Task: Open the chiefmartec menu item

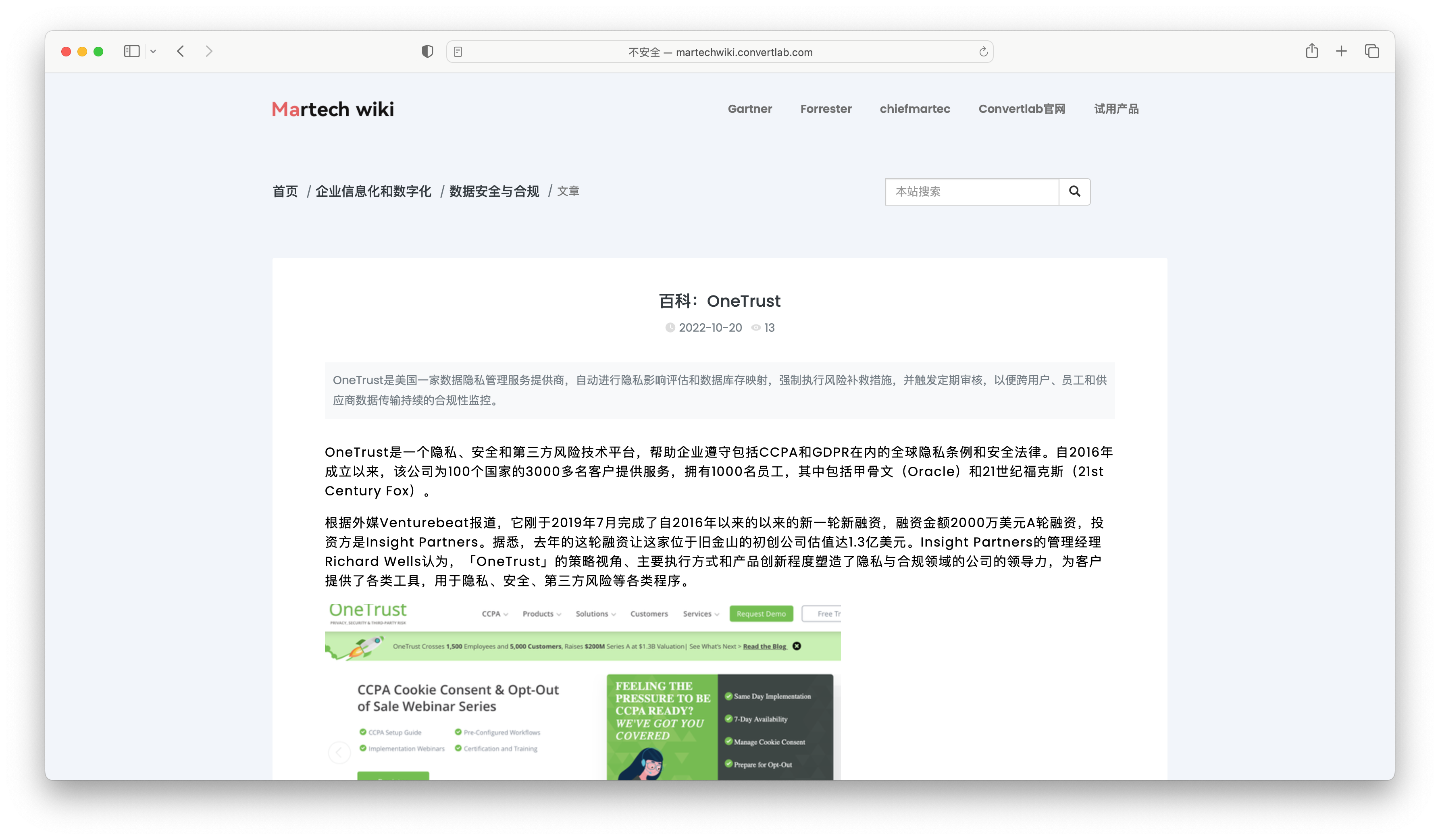Action: [915, 108]
